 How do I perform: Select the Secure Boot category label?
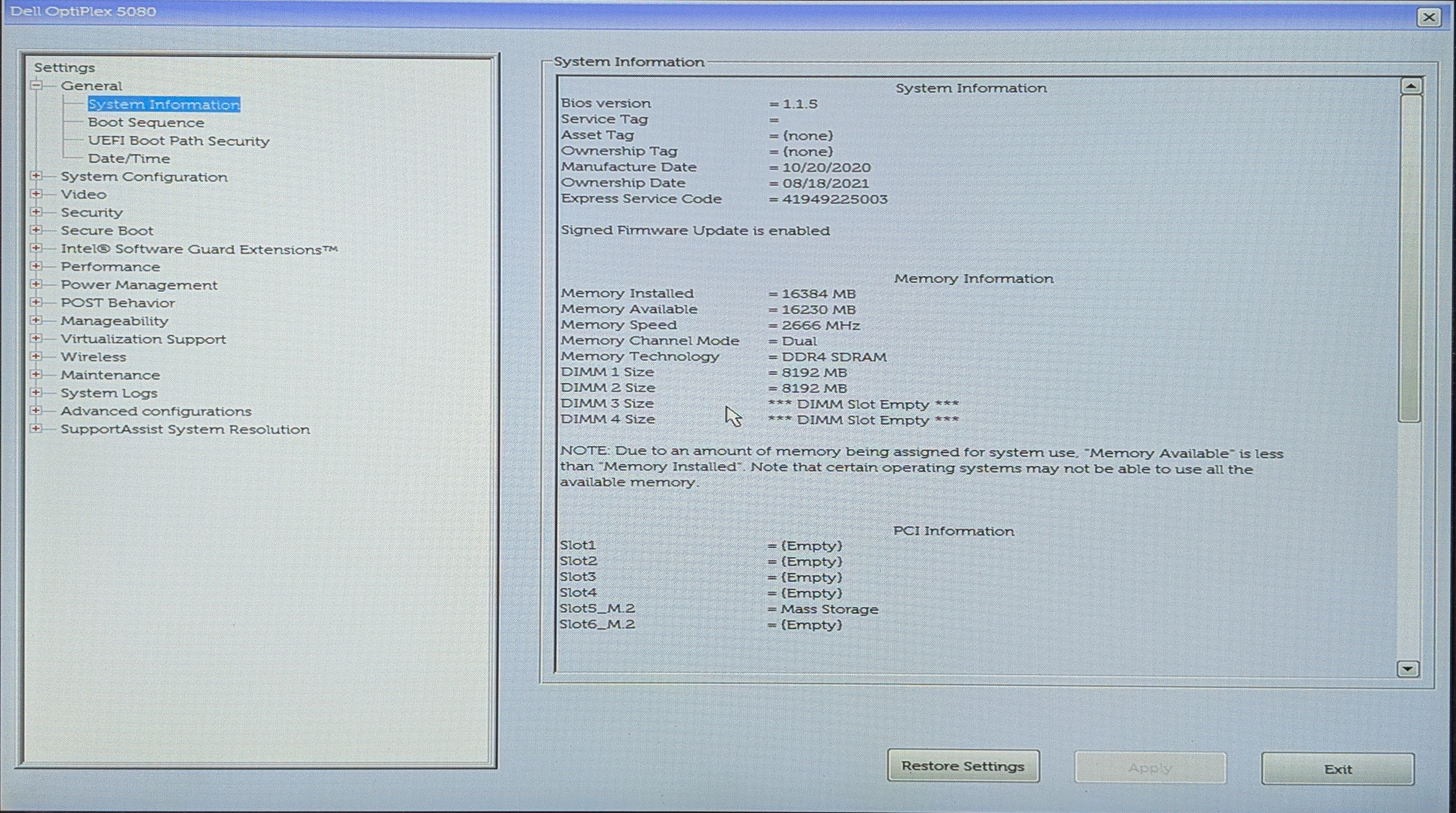pos(107,231)
